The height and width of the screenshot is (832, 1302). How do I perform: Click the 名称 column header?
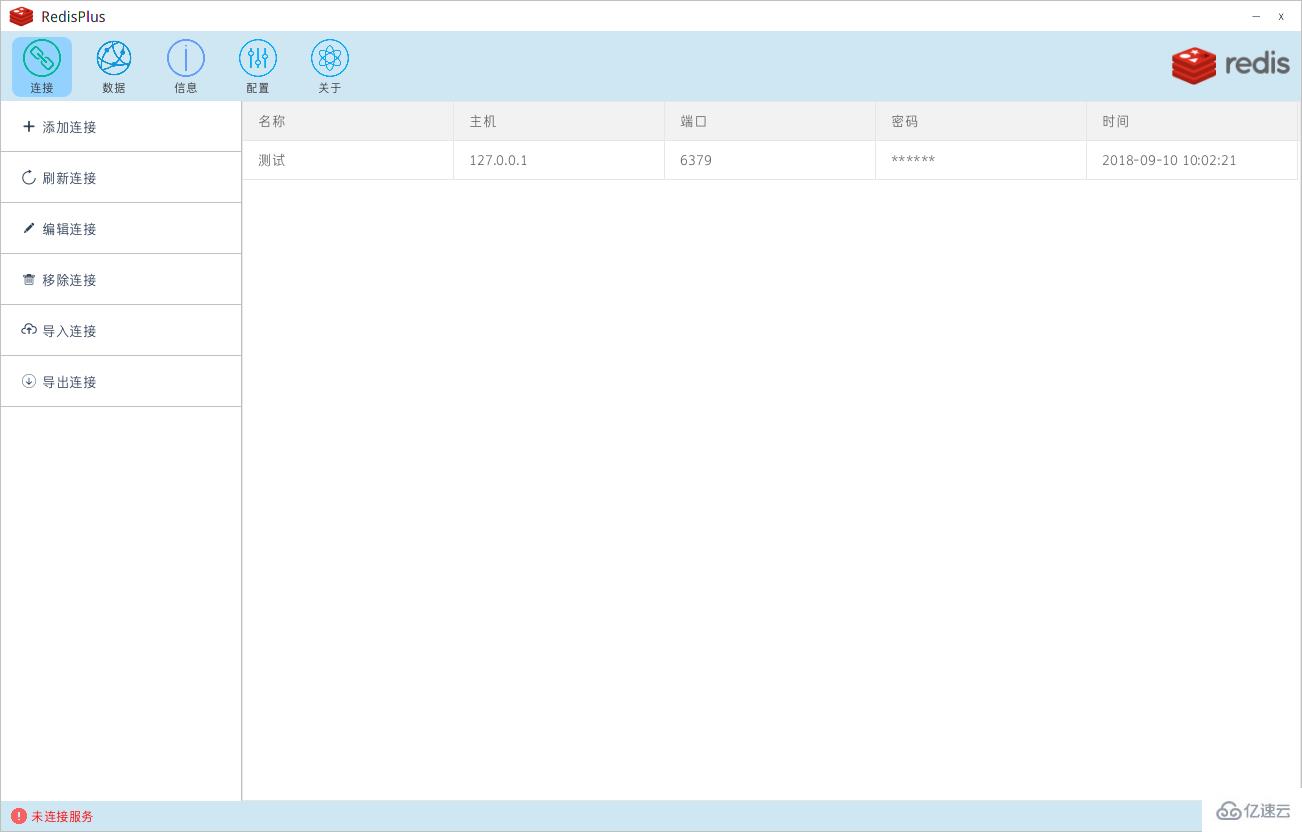click(271, 120)
